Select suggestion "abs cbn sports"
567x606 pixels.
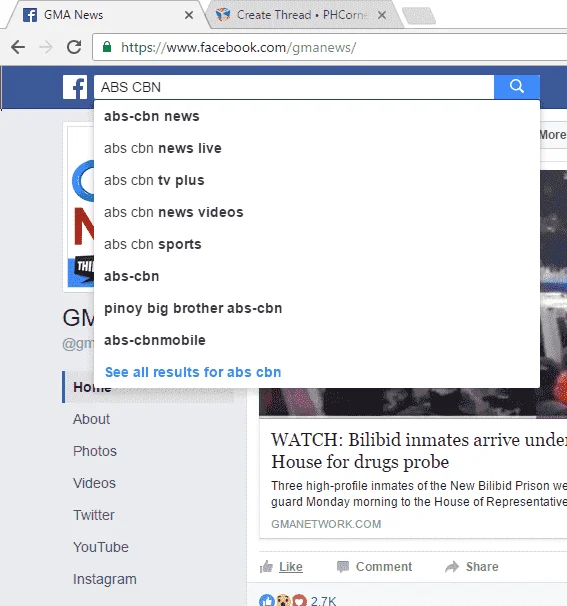point(317,245)
